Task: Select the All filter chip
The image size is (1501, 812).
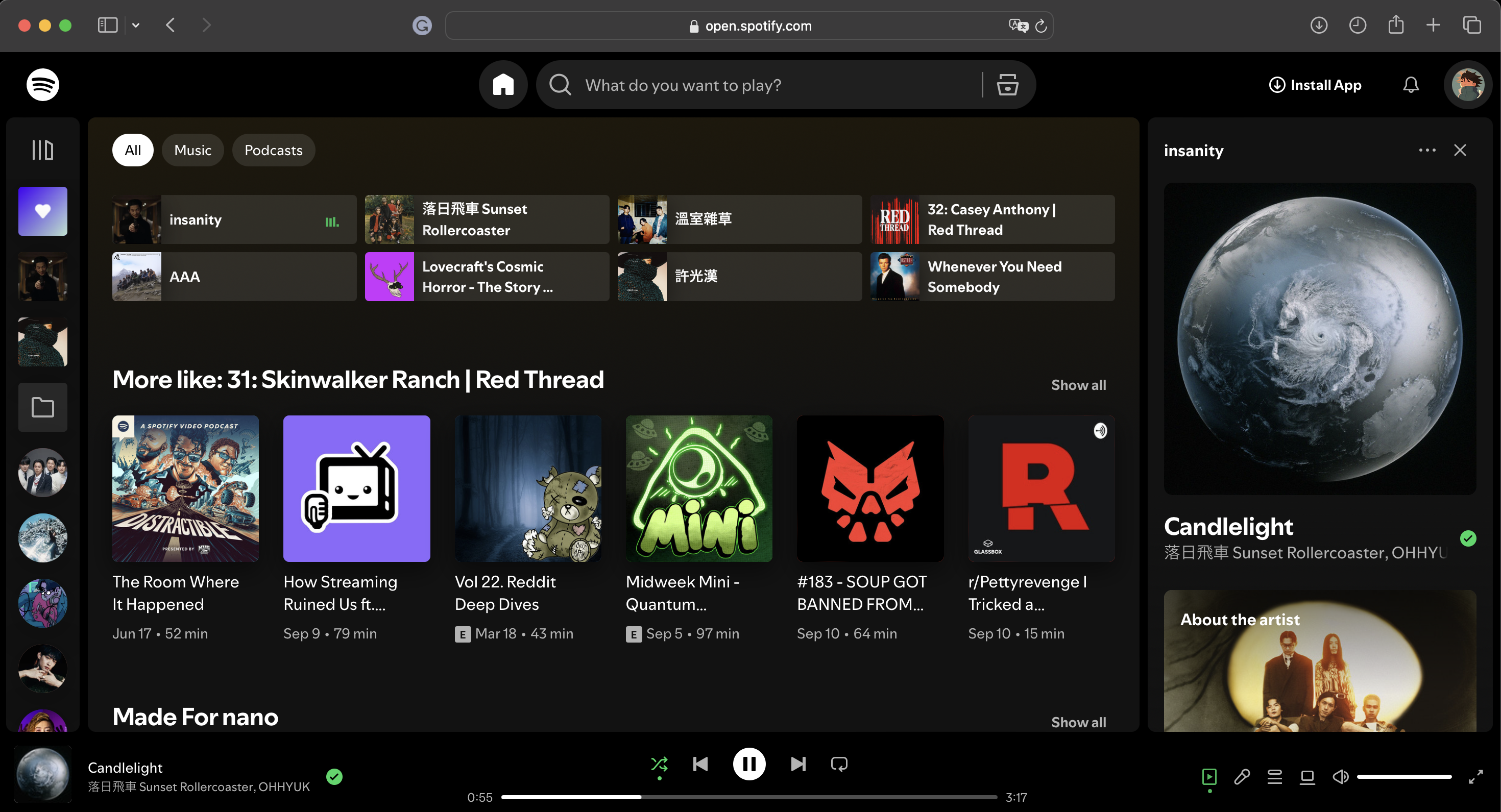Action: [x=133, y=150]
